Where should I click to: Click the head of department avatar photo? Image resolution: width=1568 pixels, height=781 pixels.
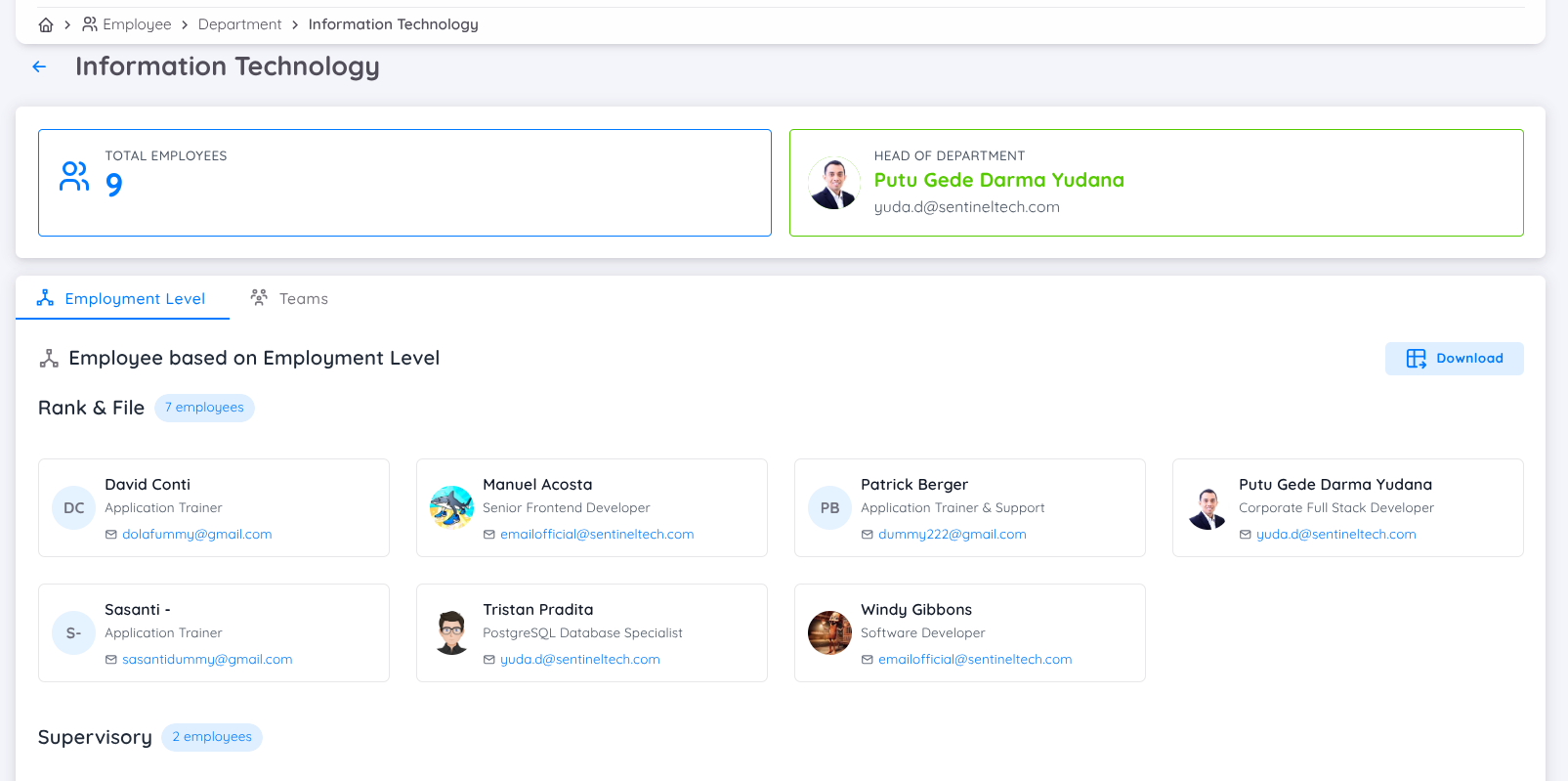tap(834, 183)
